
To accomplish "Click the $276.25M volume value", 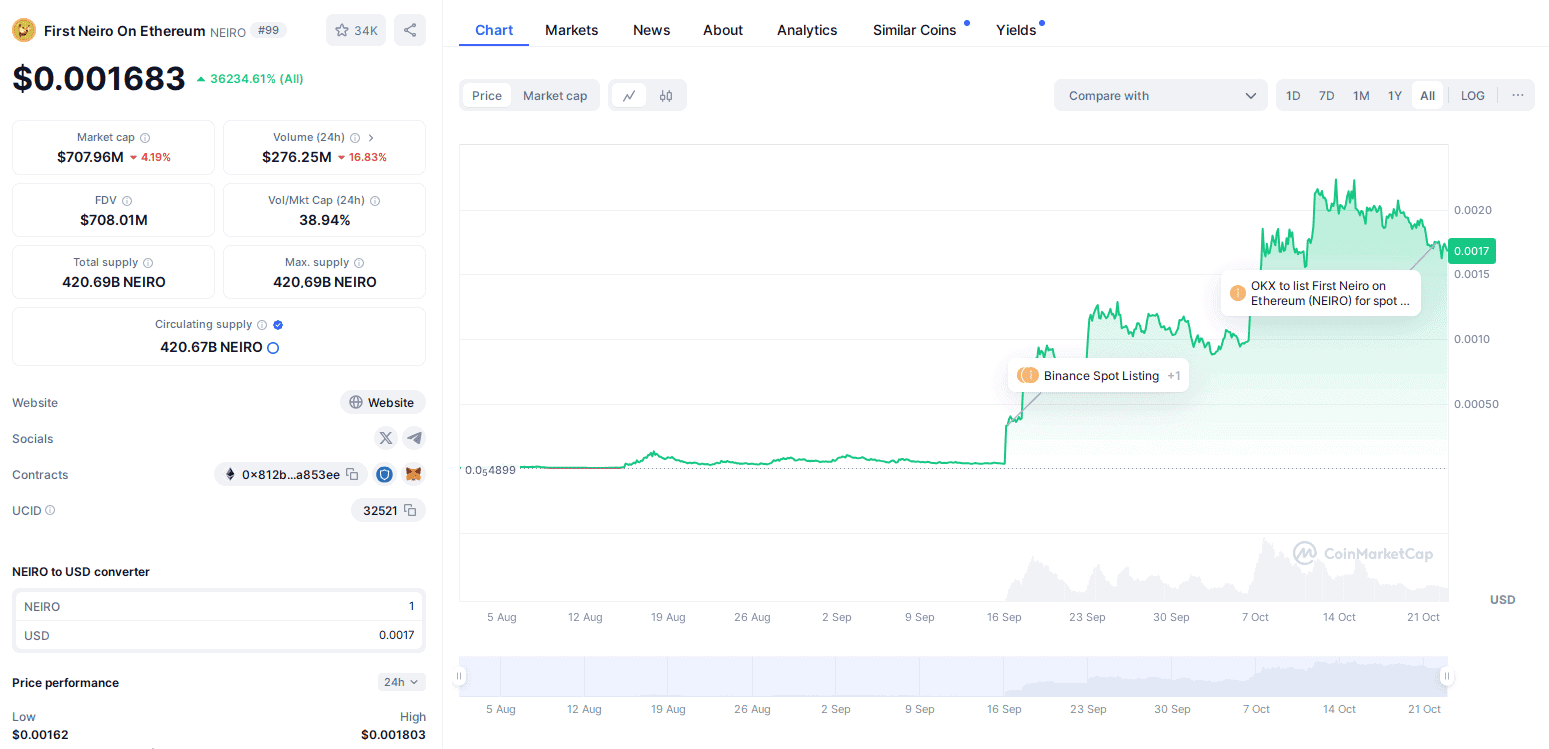I will 297,157.
